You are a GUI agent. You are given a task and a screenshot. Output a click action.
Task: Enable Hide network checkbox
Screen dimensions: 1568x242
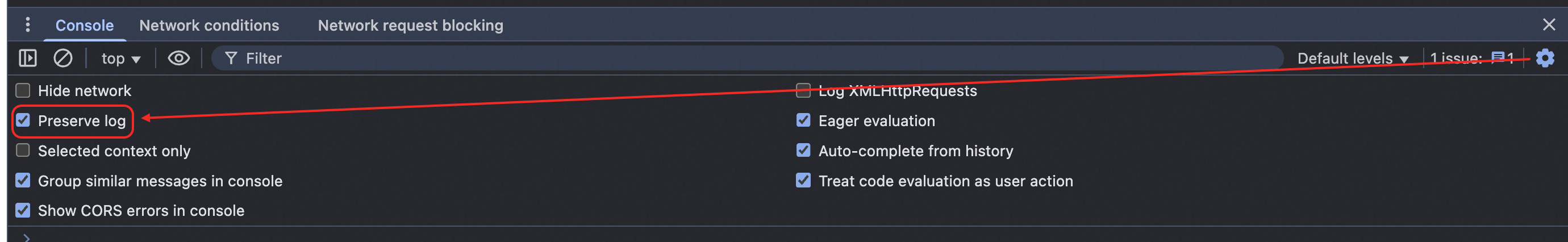pos(23,90)
